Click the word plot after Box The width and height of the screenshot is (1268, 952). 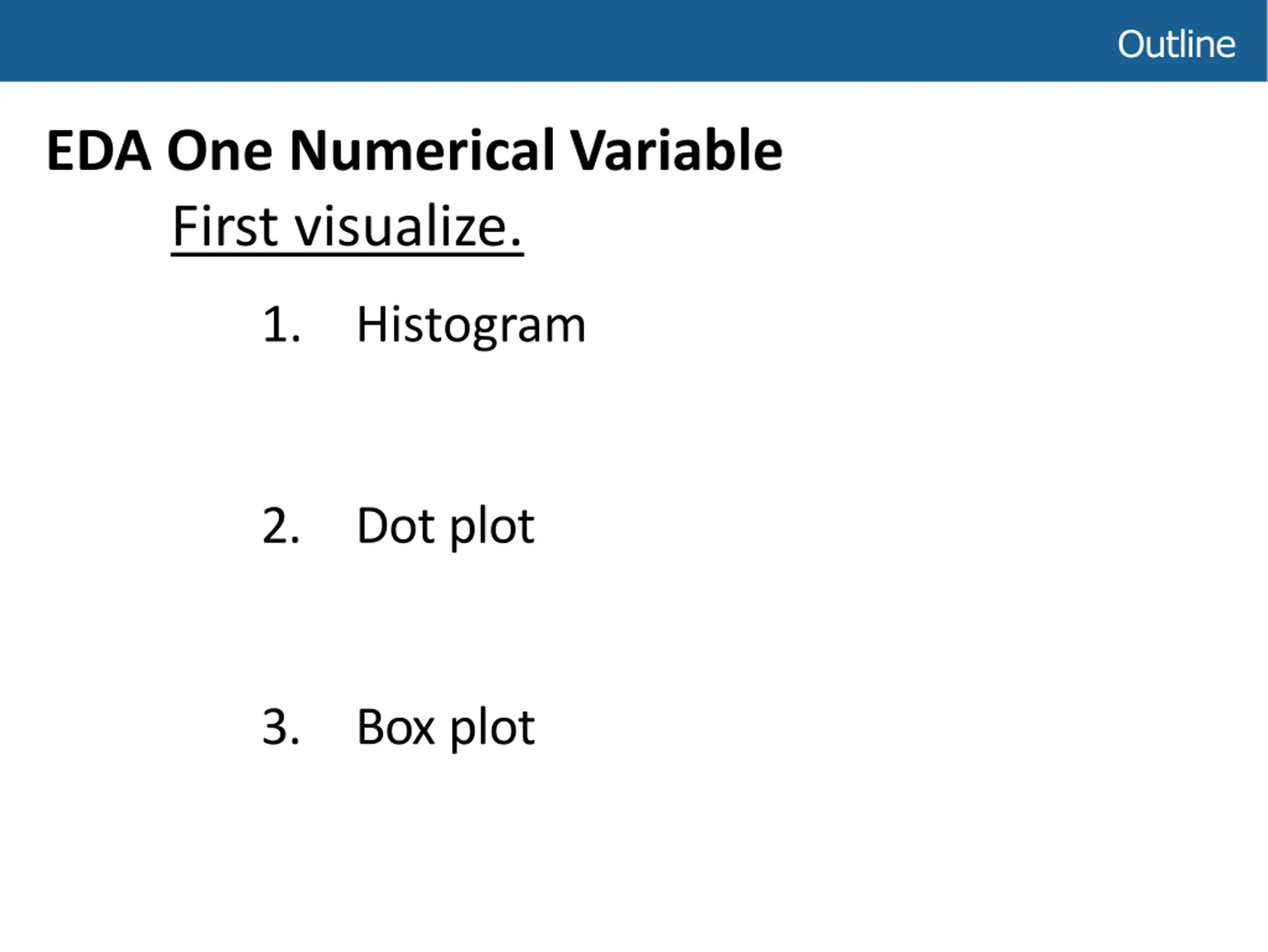coord(492,729)
